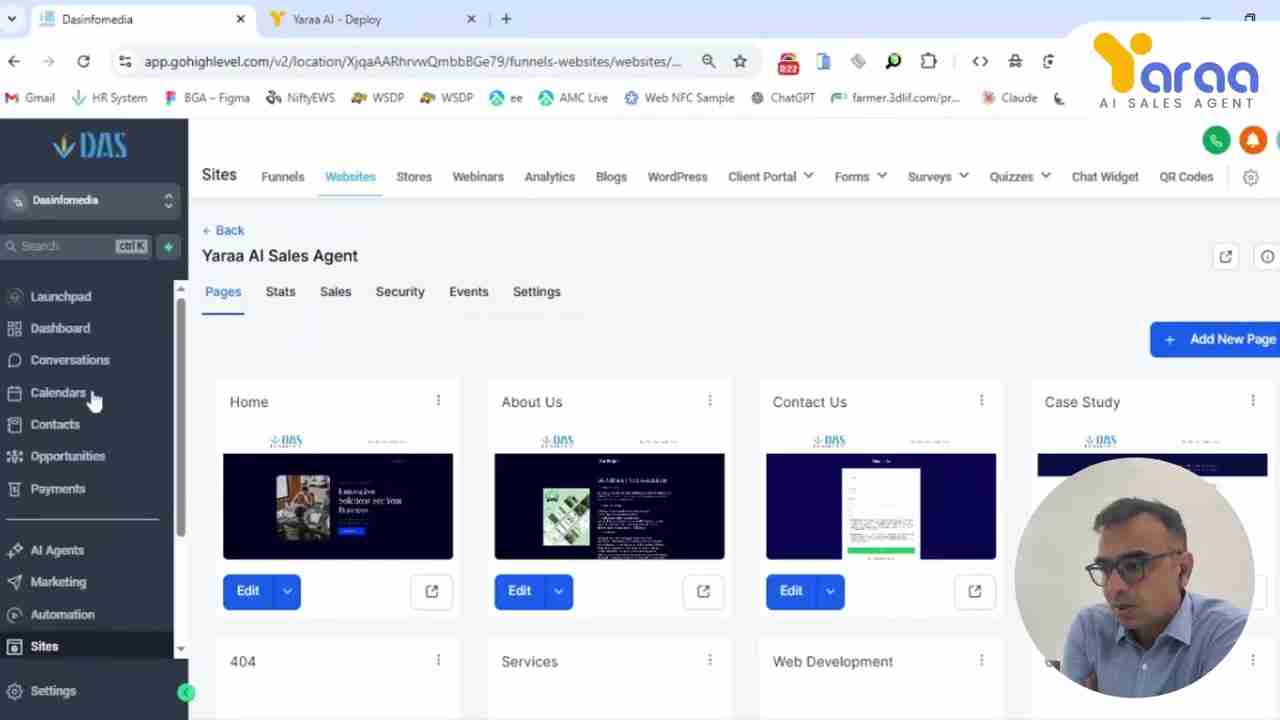
Task: Open the About Us page options menu
Action: 710,401
